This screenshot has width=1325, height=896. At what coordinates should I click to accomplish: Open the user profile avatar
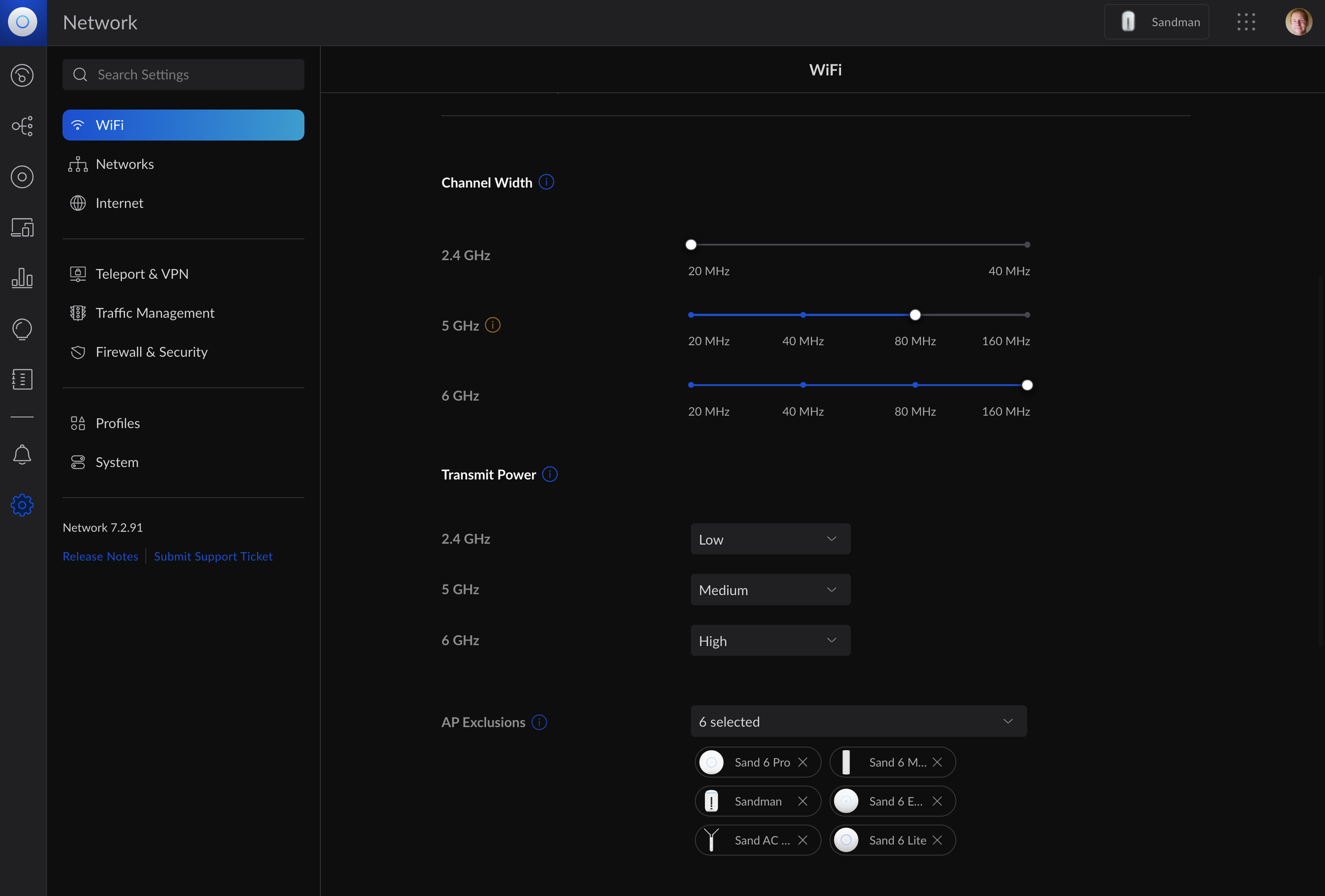[x=1298, y=22]
